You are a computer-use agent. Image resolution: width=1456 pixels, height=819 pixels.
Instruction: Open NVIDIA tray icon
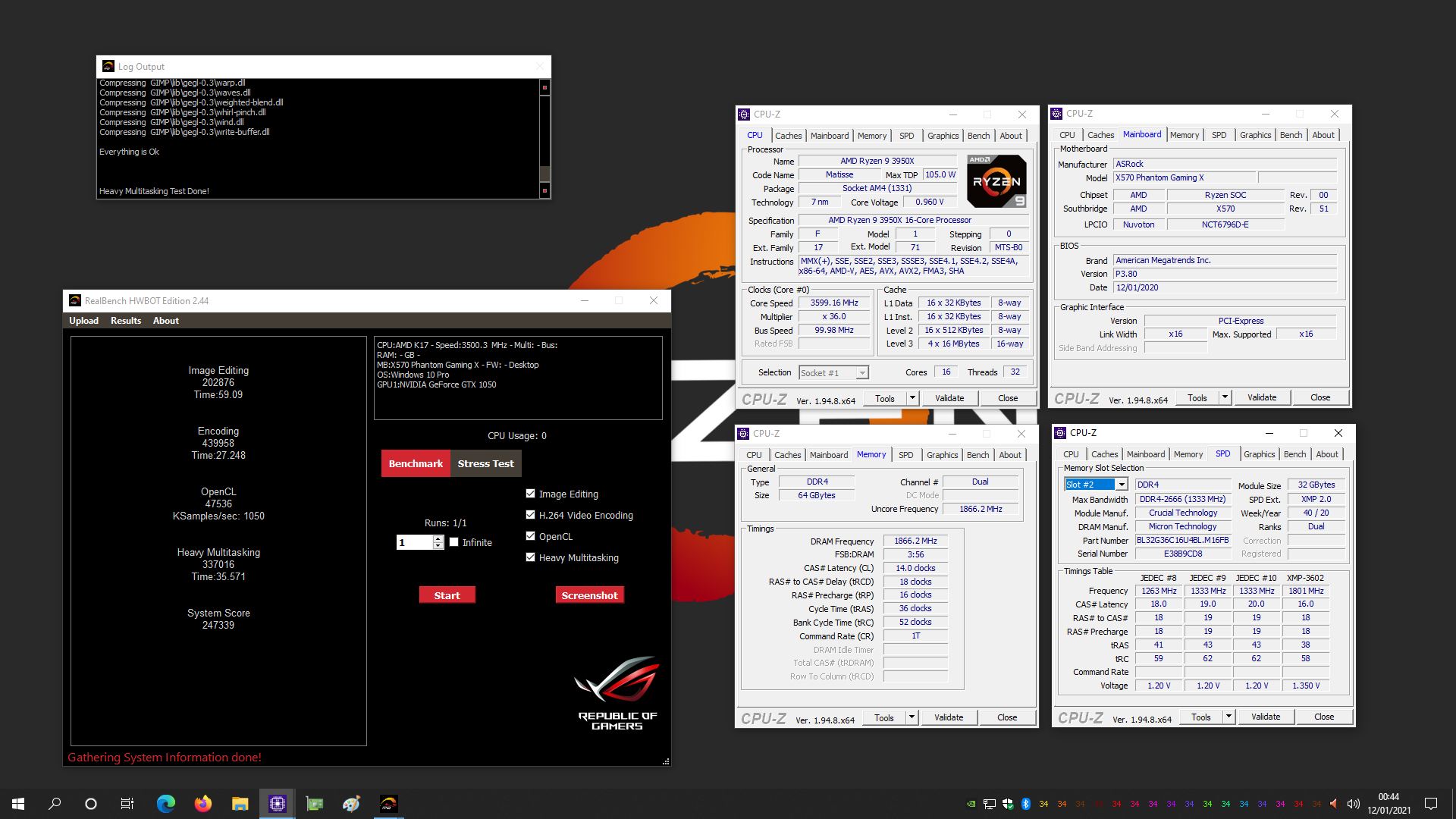(971, 804)
